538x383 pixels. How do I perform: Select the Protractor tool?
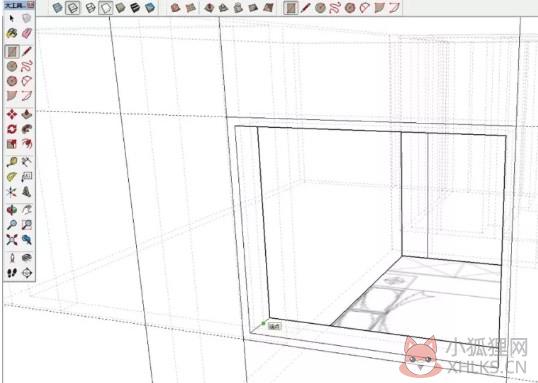click(12, 177)
